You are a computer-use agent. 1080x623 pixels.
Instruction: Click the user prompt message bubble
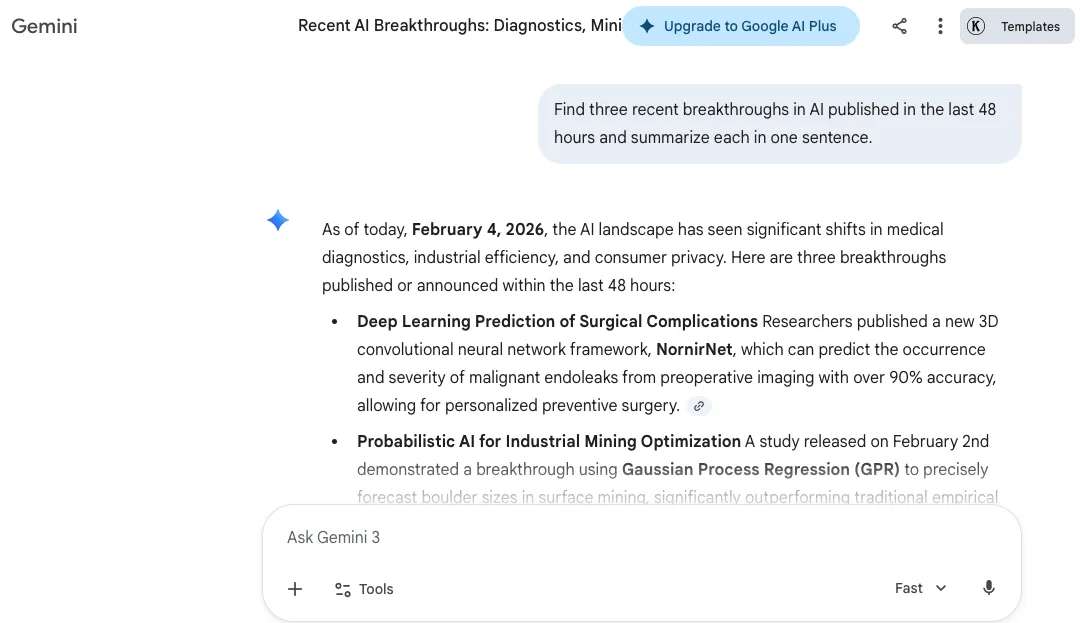coord(780,124)
